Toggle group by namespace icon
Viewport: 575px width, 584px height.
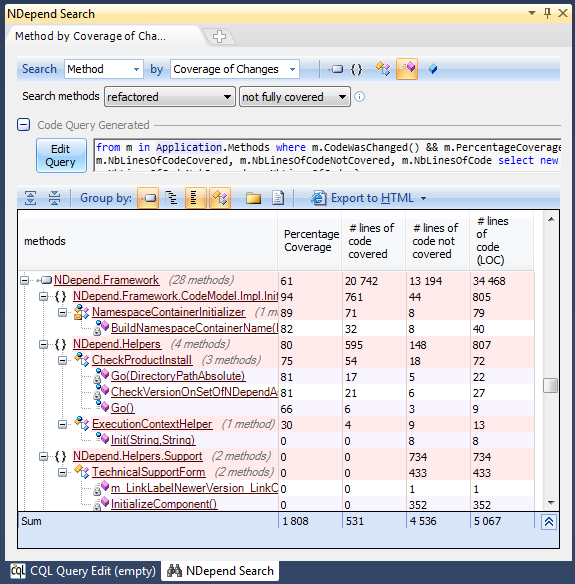[196, 198]
